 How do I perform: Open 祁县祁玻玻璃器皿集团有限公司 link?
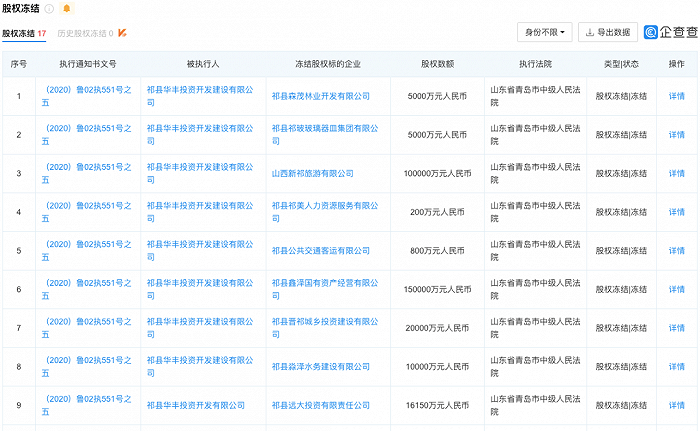click(324, 134)
